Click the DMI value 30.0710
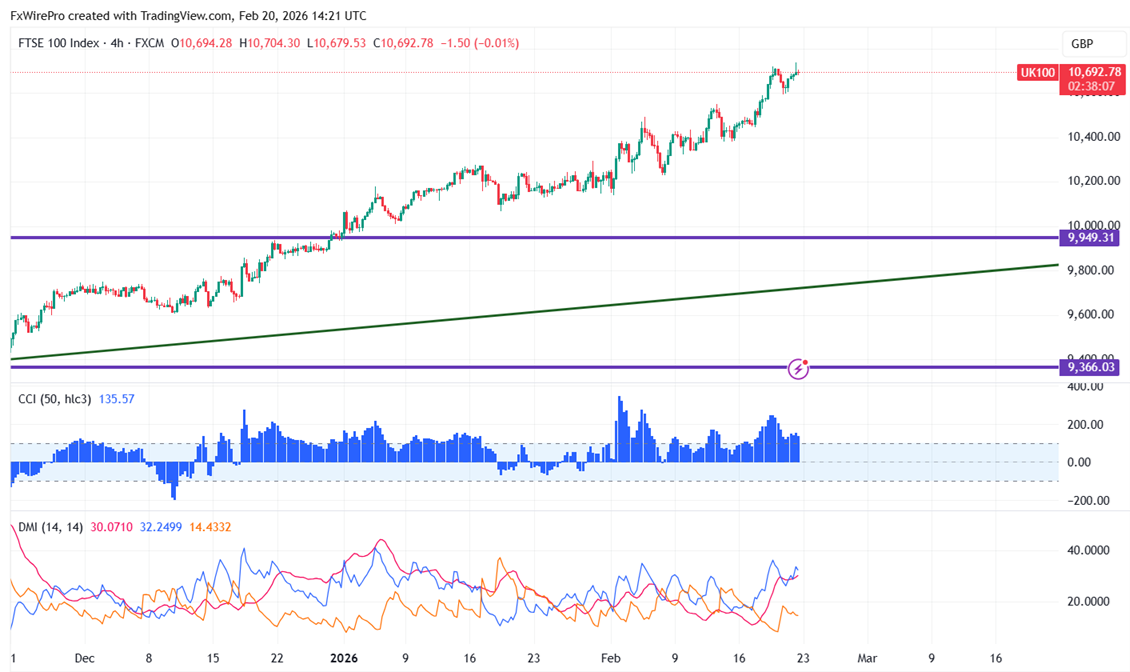 [112, 527]
